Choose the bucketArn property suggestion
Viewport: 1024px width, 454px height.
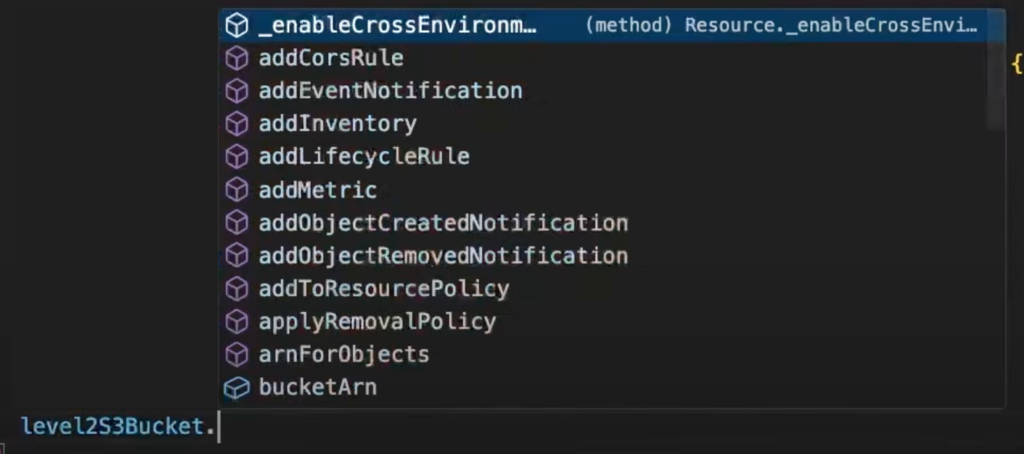click(x=317, y=387)
